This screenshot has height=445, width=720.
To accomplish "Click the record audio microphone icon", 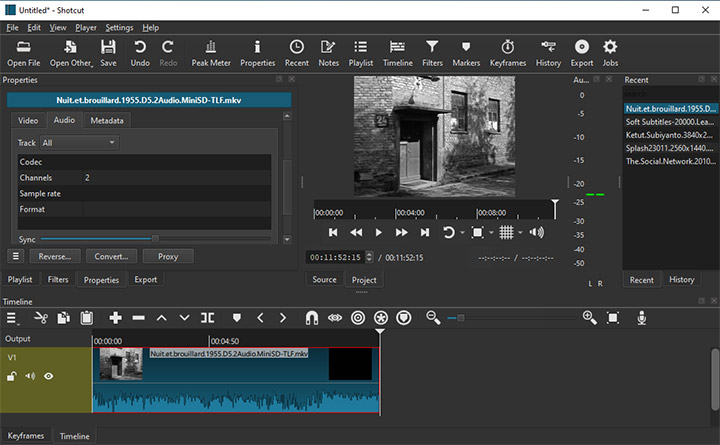I will click(642, 318).
